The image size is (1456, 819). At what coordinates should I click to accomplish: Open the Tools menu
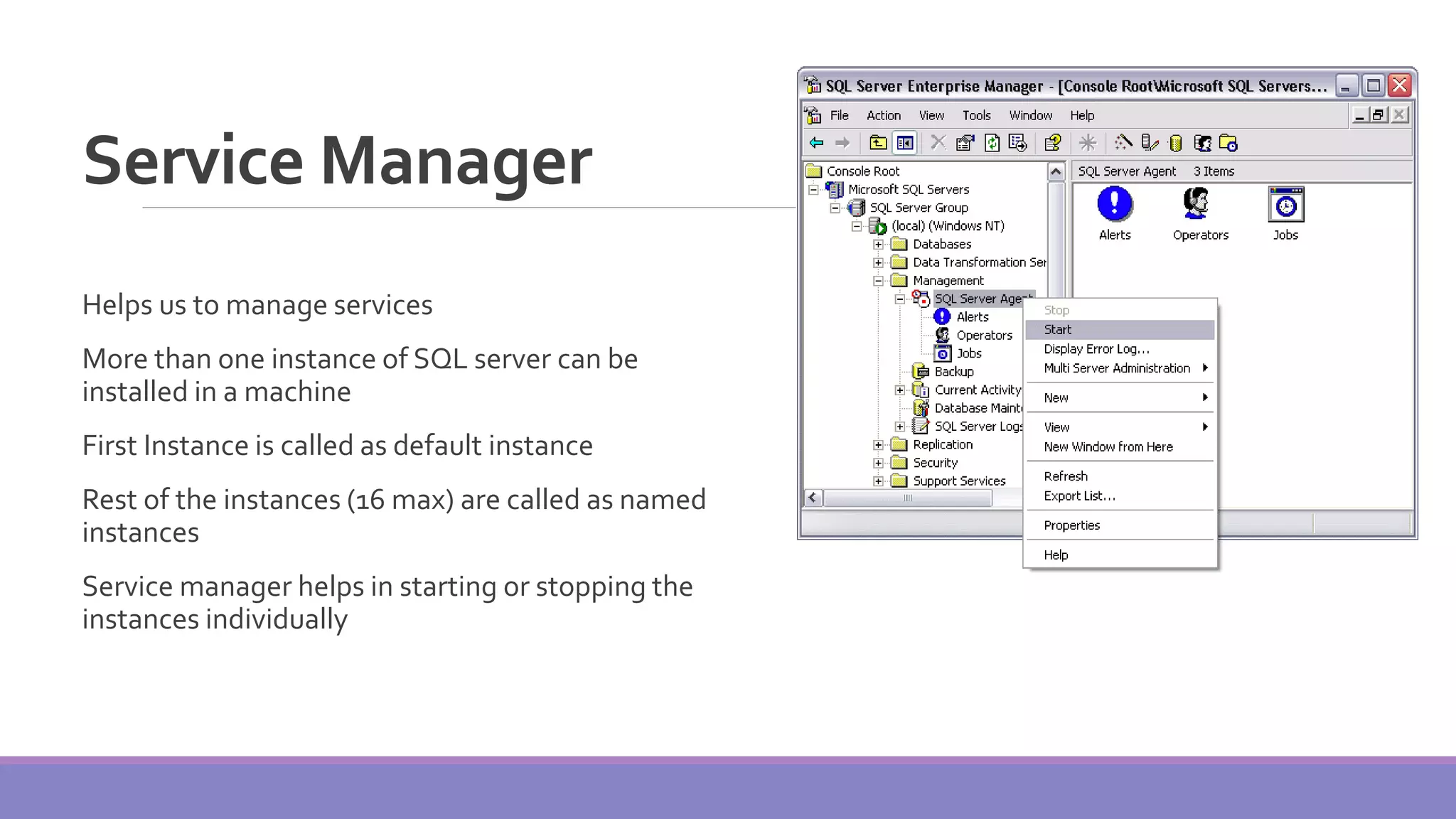[976, 115]
